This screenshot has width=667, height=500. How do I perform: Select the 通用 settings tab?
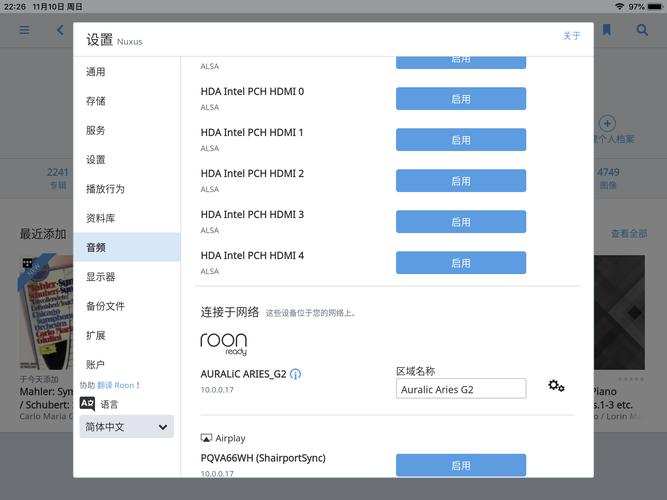tap(127, 71)
